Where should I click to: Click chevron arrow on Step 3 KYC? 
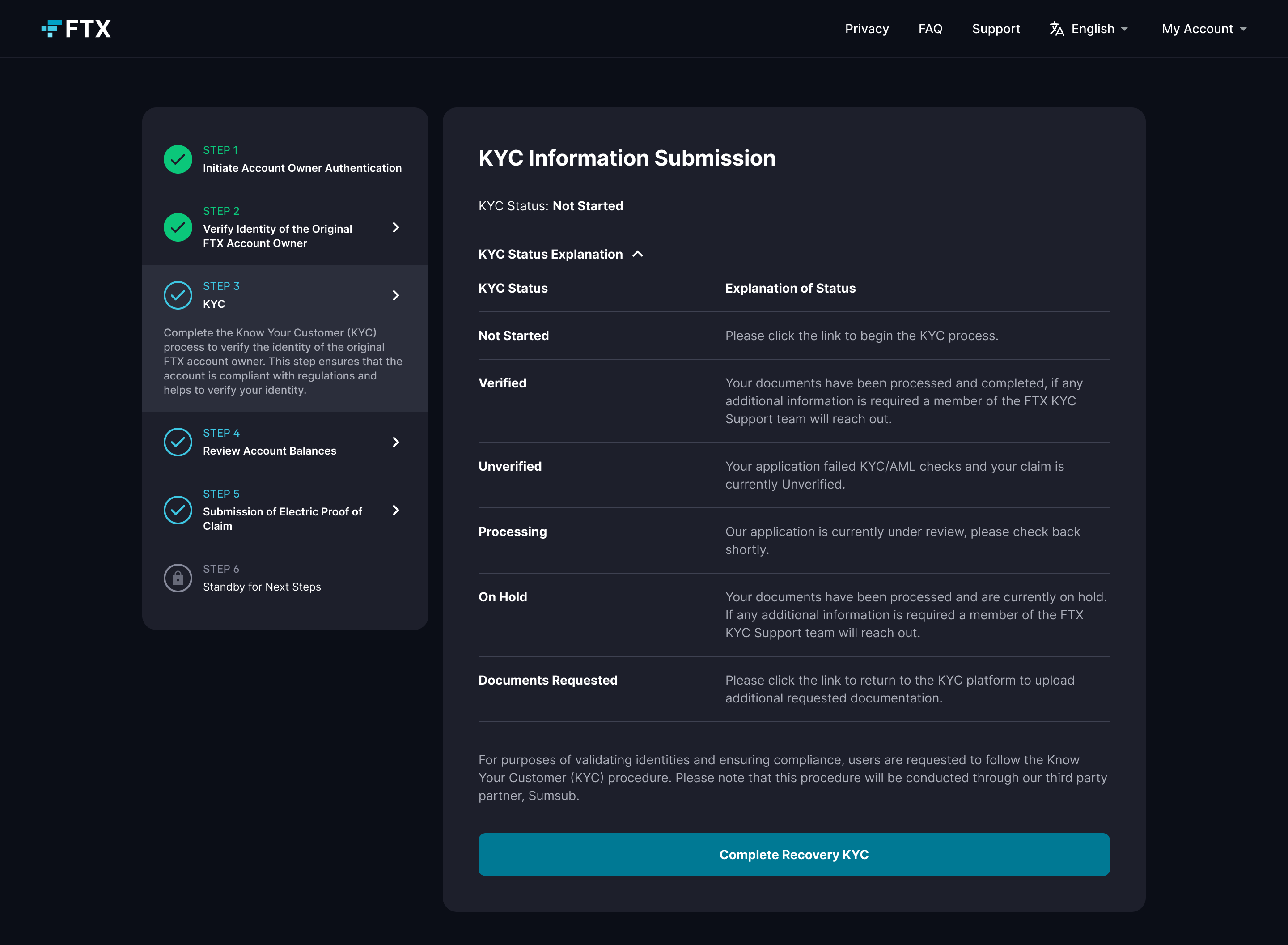coord(396,295)
